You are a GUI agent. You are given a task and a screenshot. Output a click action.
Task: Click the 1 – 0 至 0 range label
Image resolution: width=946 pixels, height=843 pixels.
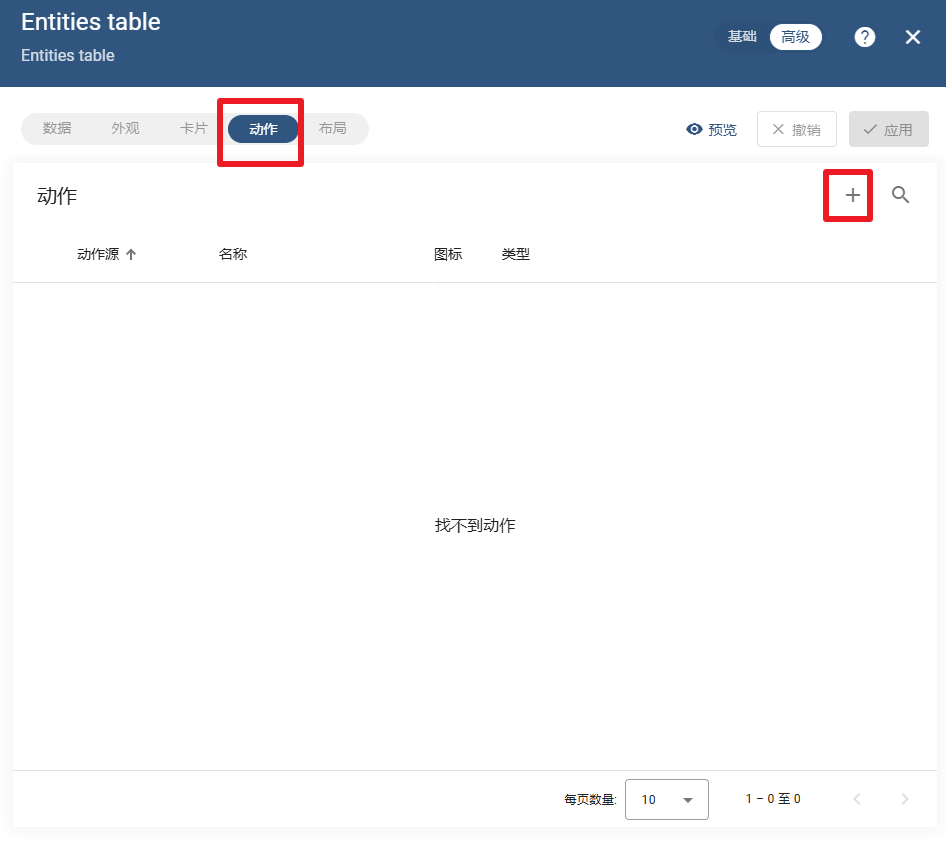(x=773, y=799)
